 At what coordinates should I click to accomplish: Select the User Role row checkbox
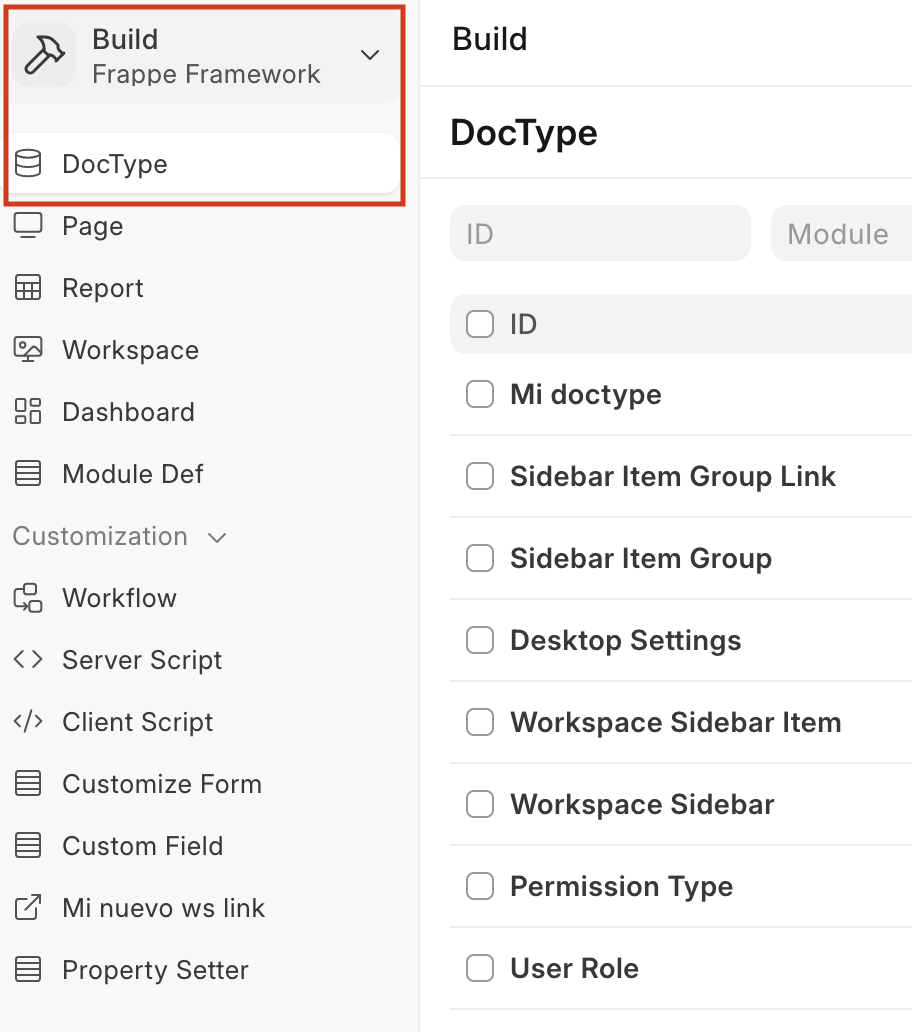tap(480, 968)
